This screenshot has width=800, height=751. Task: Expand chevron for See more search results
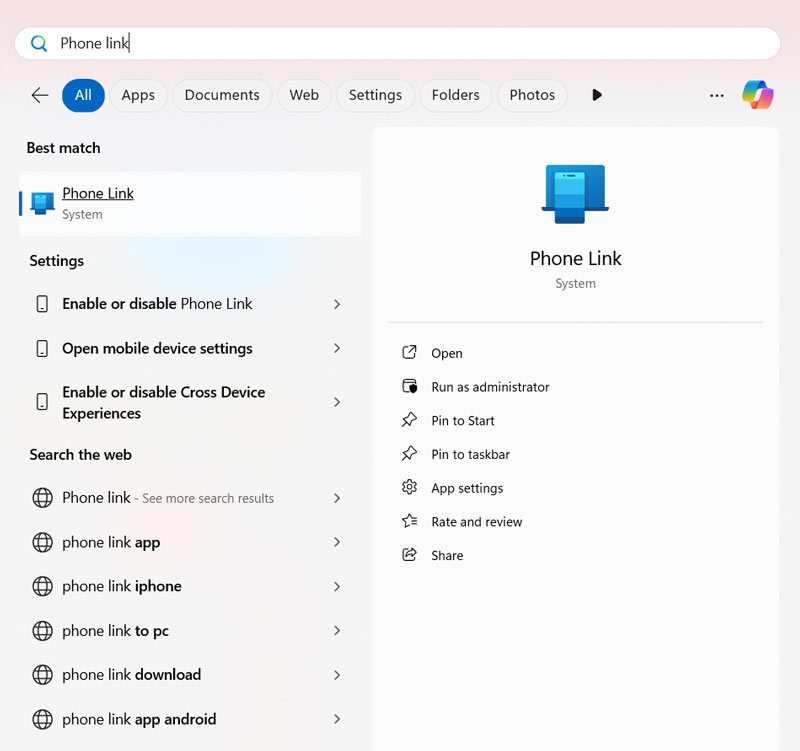click(x=337, y=498)
